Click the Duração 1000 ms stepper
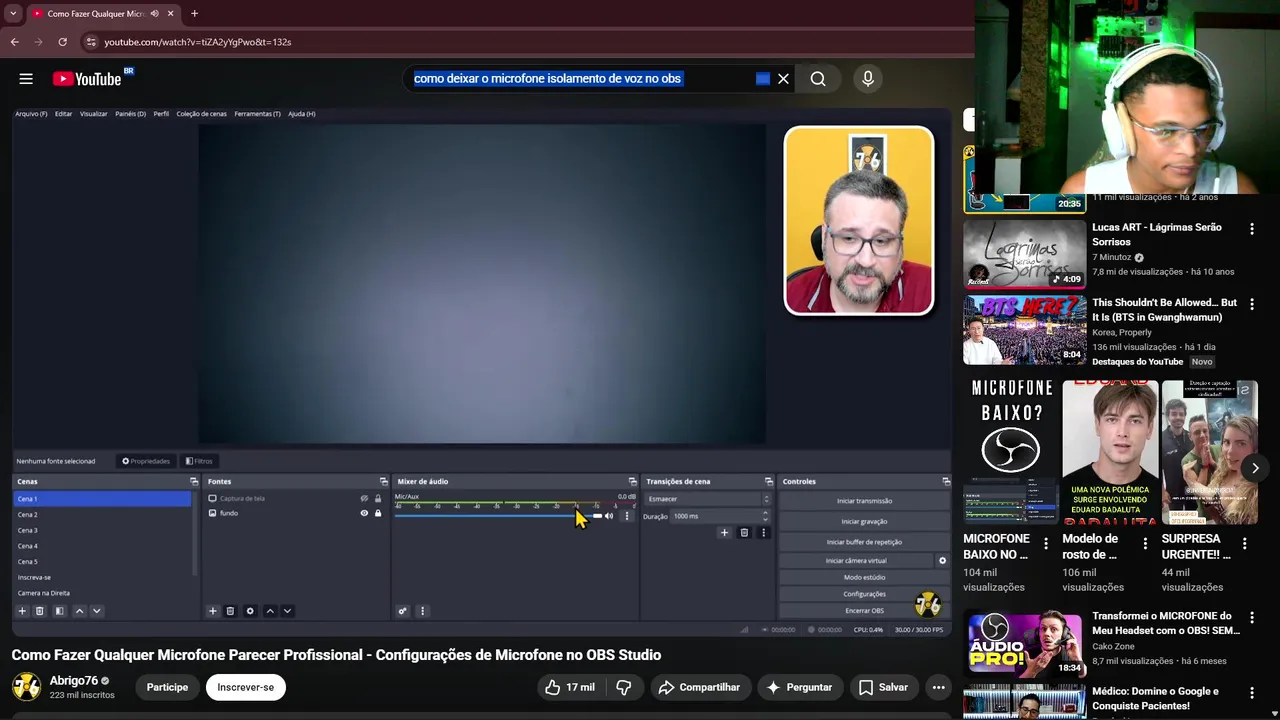The image size is (1280, 720). coord(766,516)
